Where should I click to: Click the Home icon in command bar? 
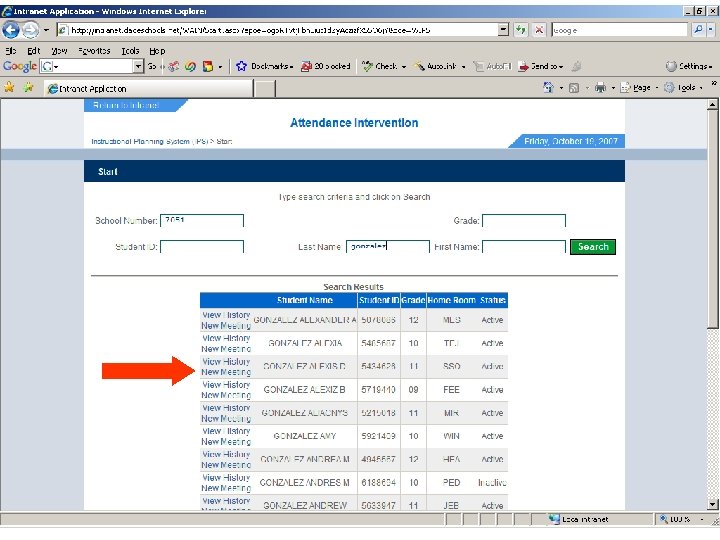(548, 87)
